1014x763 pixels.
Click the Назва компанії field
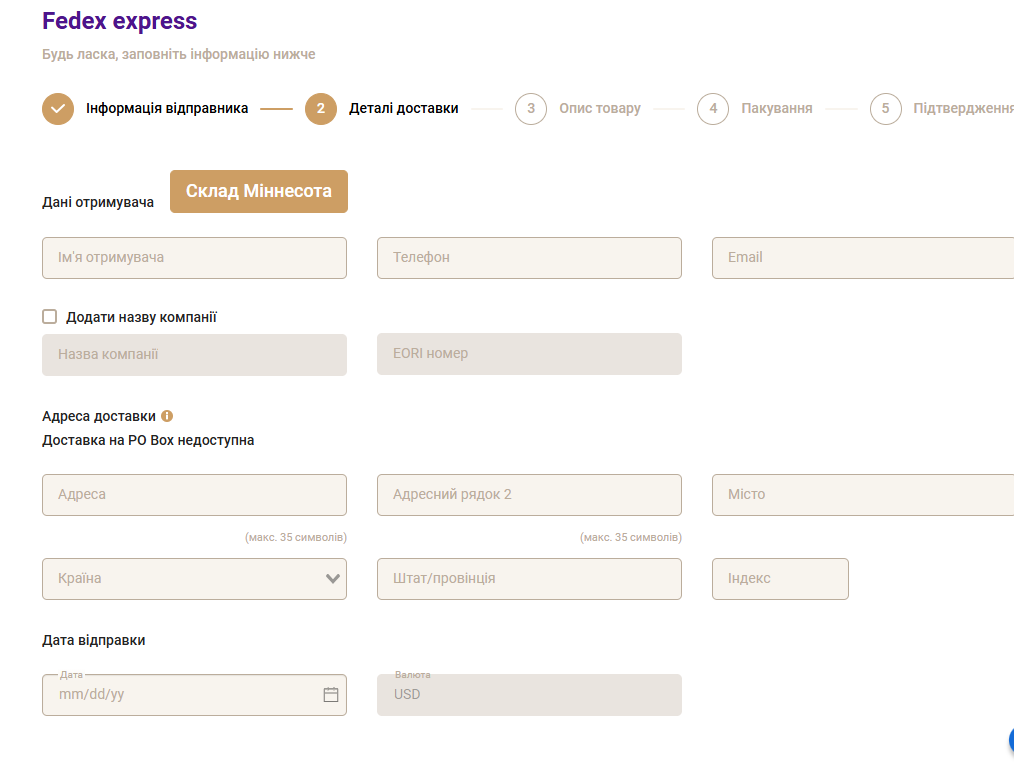195,355
